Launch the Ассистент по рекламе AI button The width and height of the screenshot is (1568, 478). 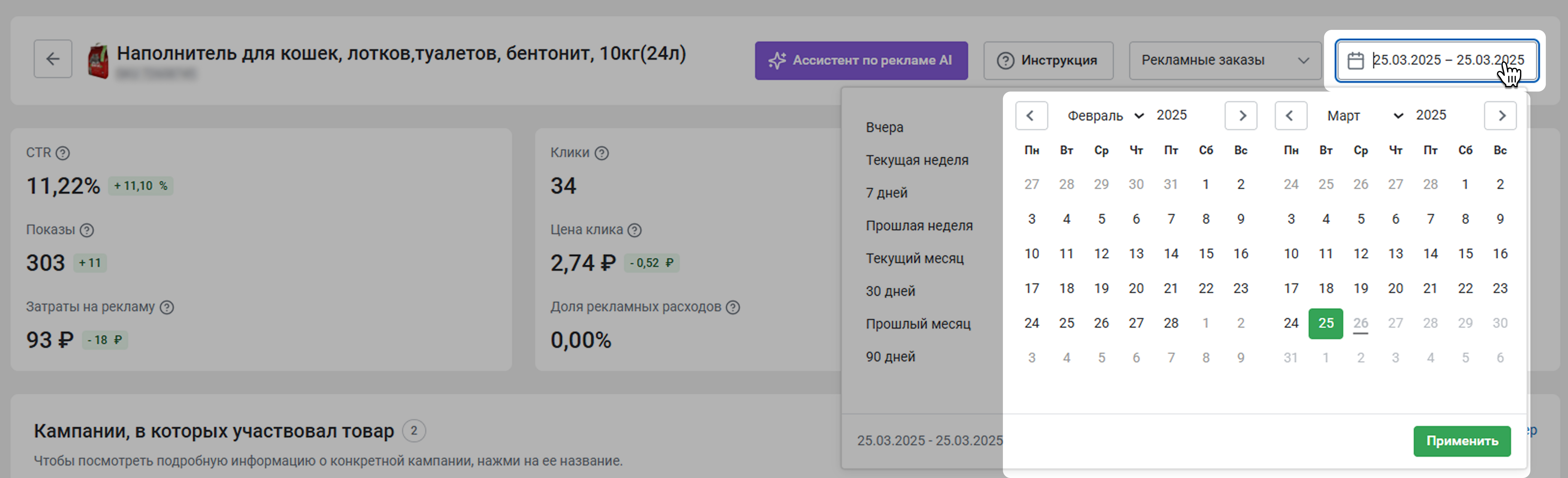[x=861, y=60]
